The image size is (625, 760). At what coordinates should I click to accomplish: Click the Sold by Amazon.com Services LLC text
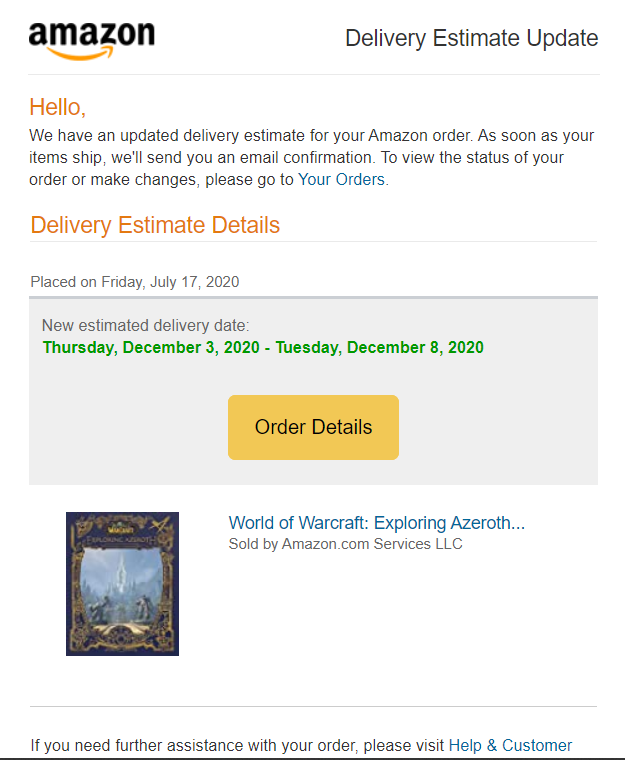[346, 544]
